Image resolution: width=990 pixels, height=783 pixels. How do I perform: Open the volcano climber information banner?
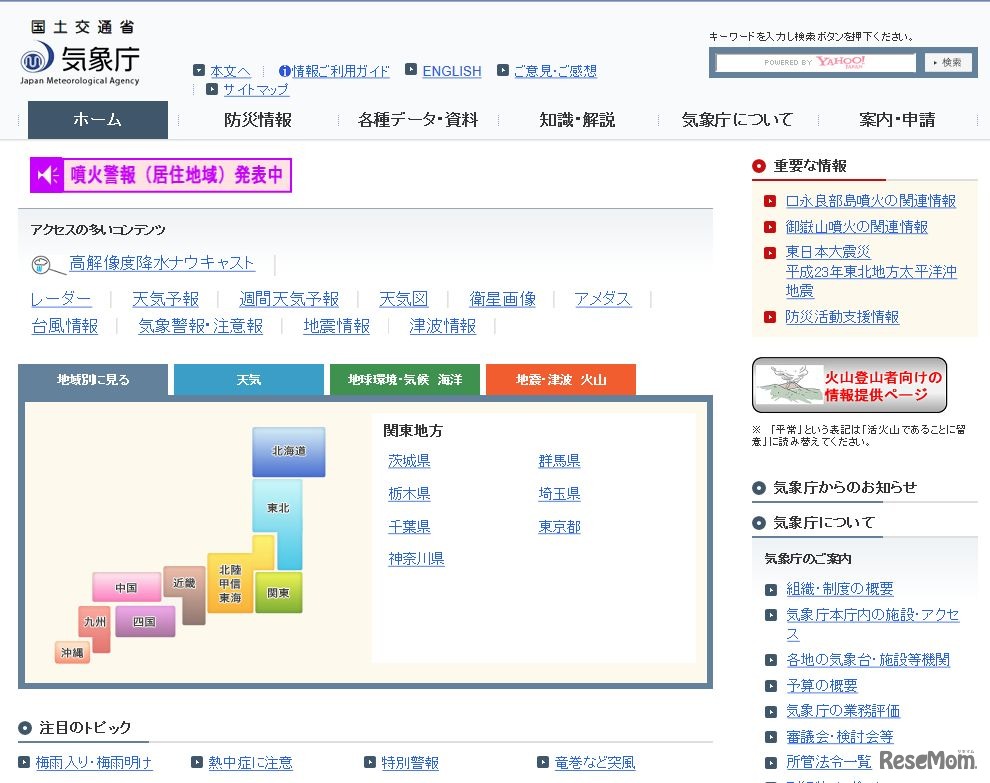tap(849, 384)
